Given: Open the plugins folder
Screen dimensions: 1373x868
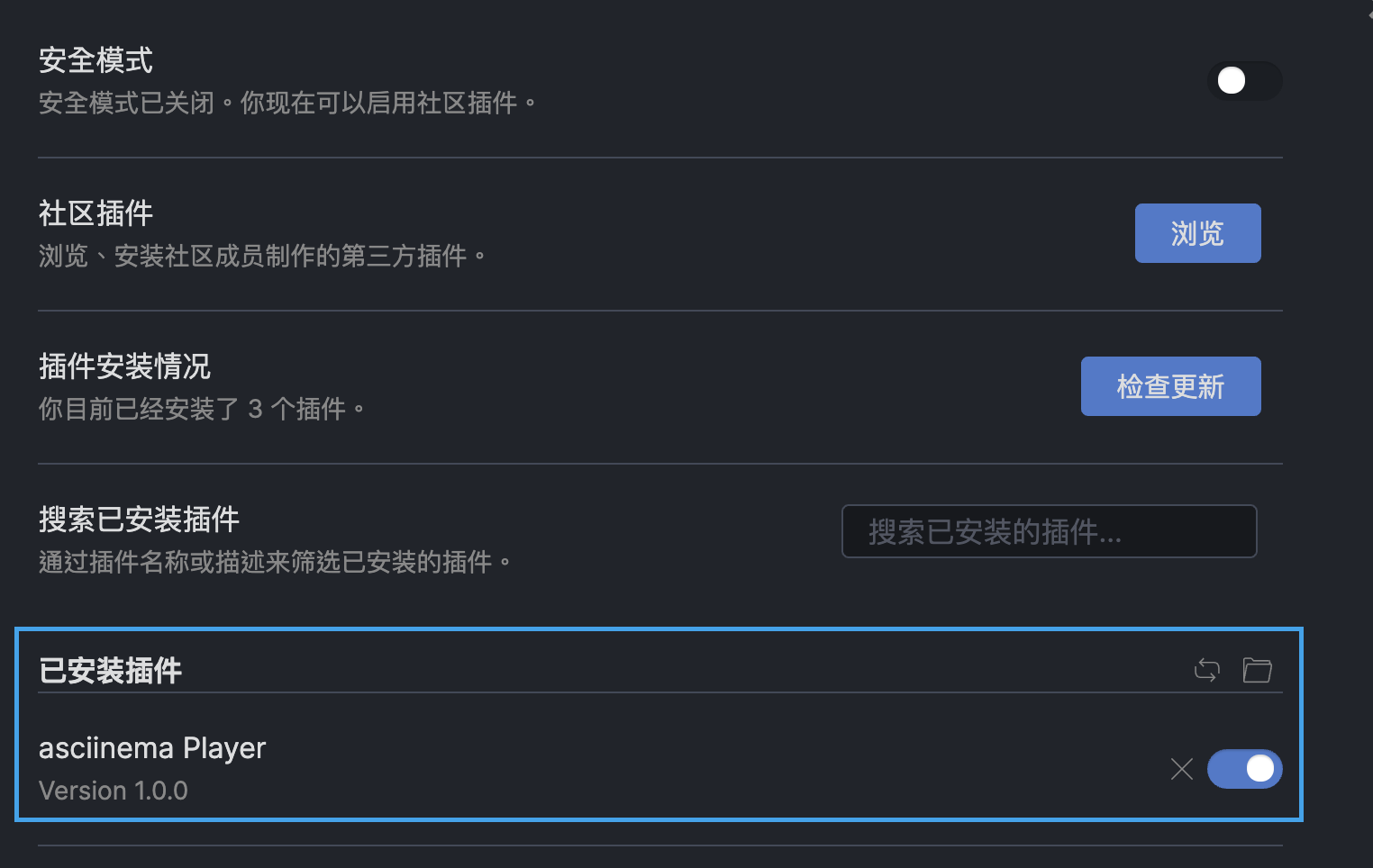Looking at the screenshot, I should [x=1257, y=670].
